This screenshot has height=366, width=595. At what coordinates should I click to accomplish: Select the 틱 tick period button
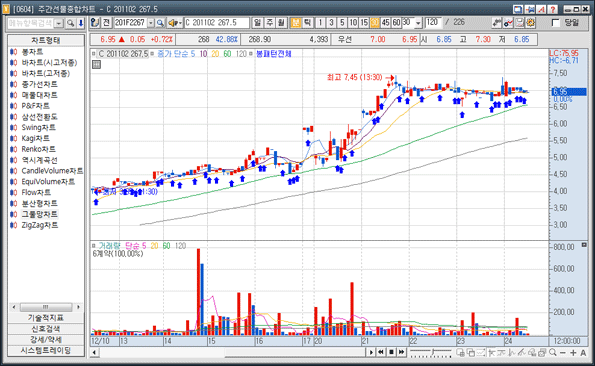point(307,23)
